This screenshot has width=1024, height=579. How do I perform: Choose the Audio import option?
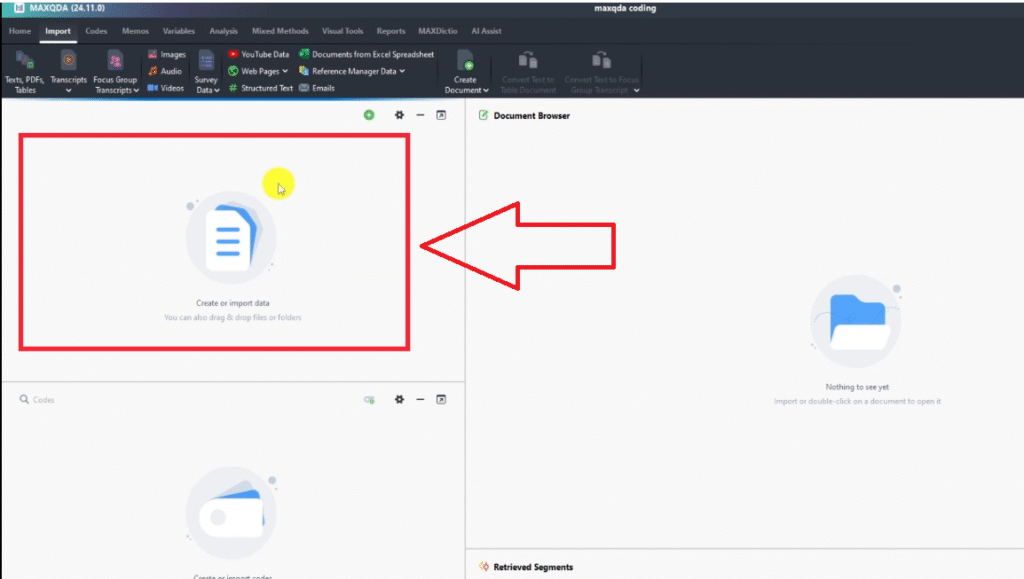coord(166,71)
